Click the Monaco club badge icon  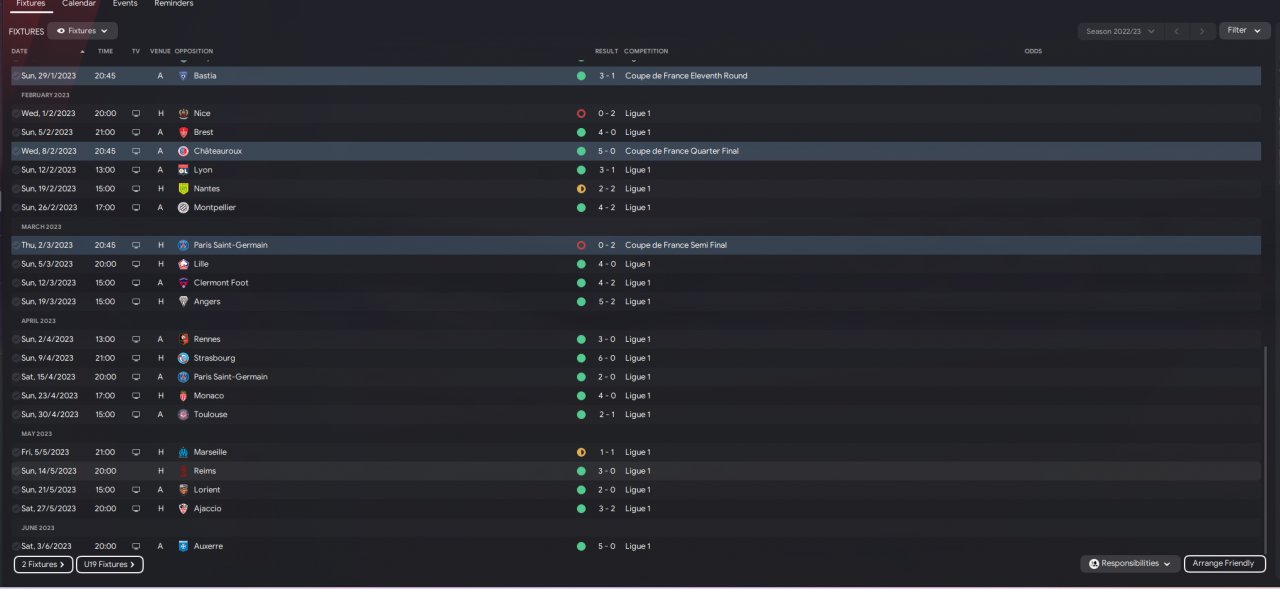pyautogui.click(x=183, y=396)
